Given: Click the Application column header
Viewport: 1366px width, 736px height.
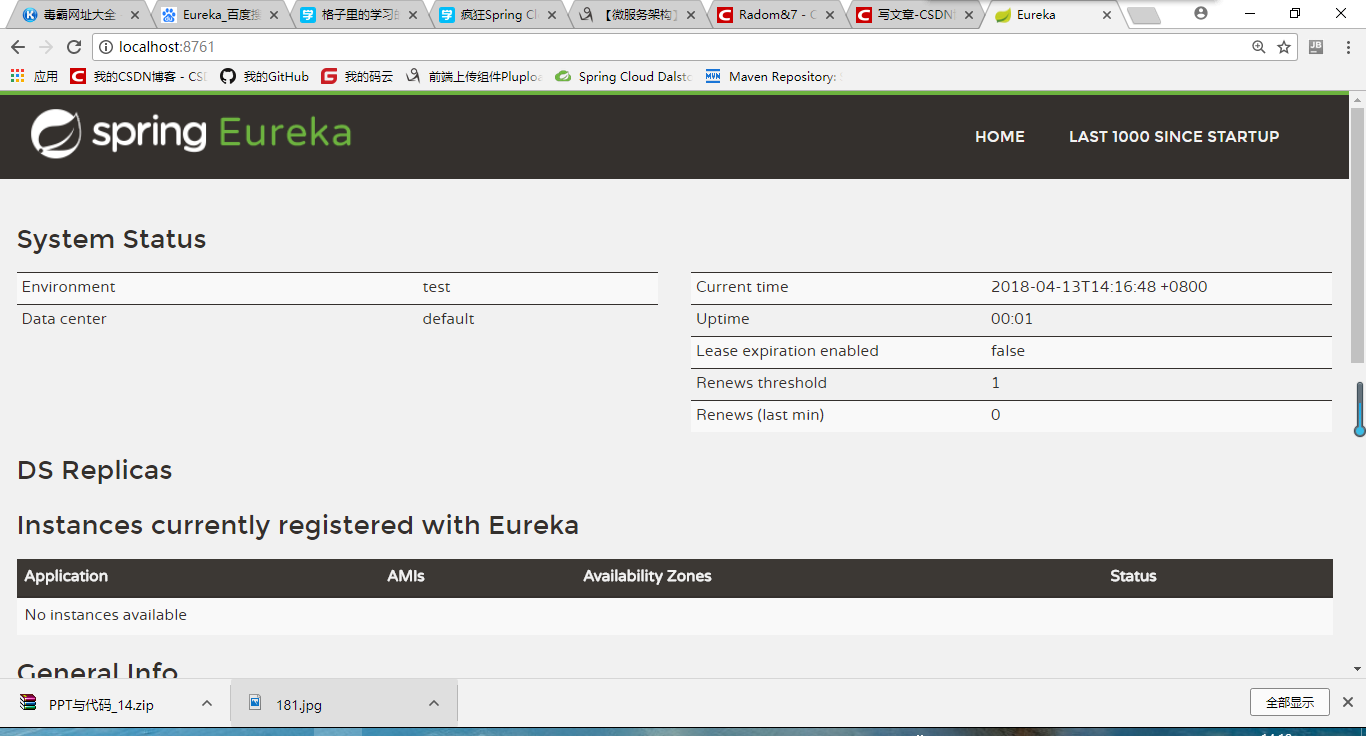Looking at the screenshot, I should pyautogui.click(x=66, y=576).
